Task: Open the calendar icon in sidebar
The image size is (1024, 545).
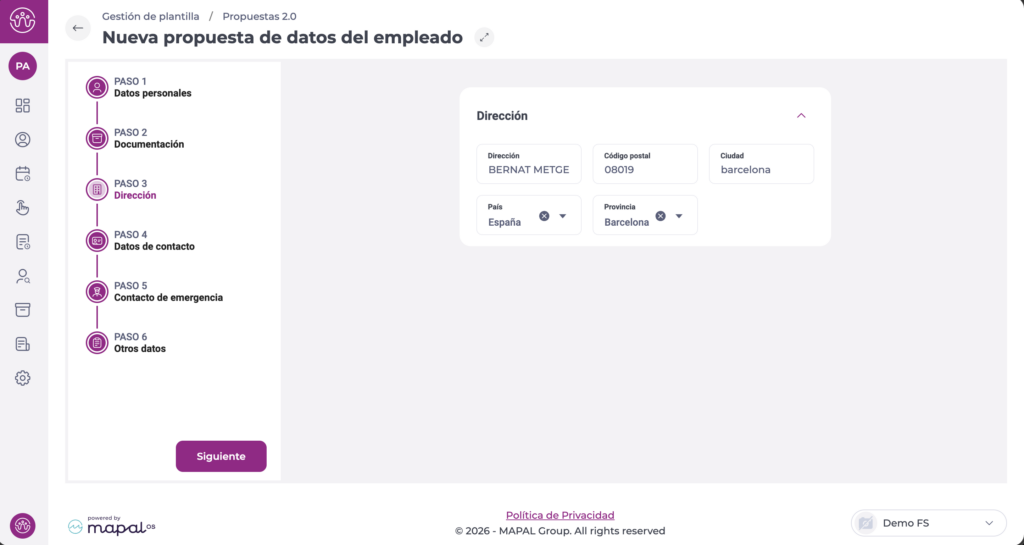Action: pos(23,174)
